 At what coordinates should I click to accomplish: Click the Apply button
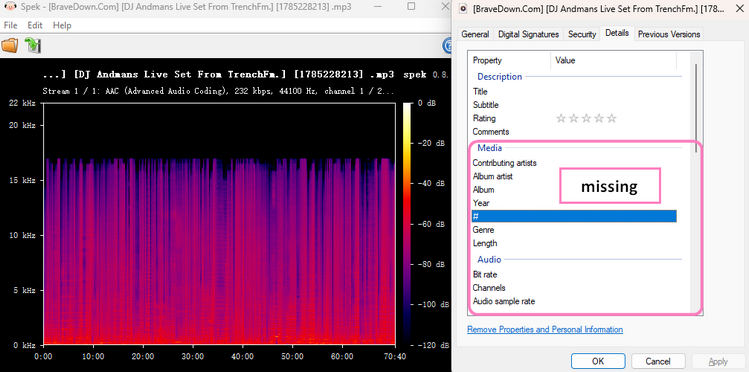[x=718, y=361]
